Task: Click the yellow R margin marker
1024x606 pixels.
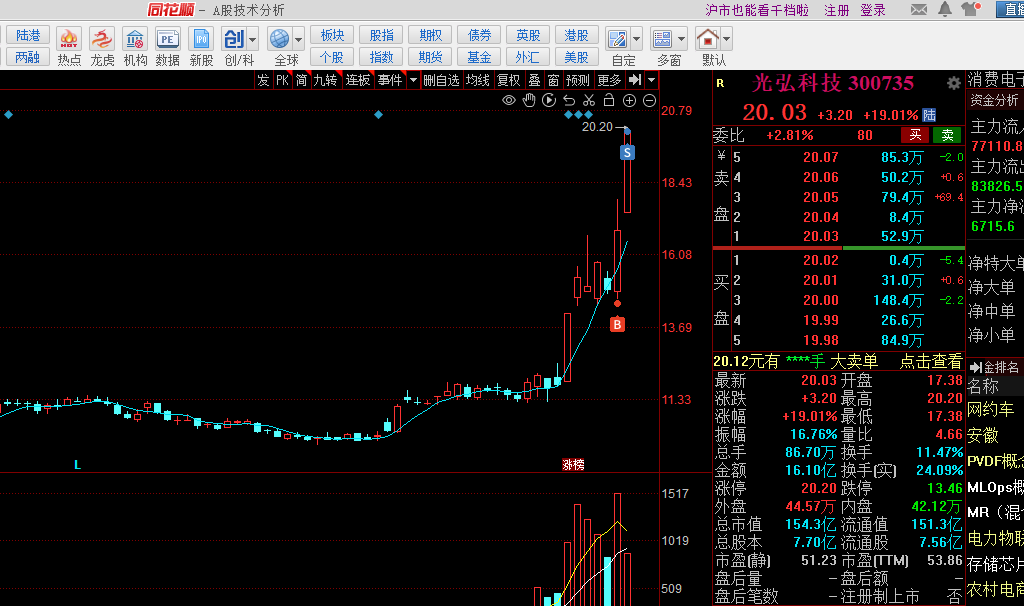Action: pos(720,83)
